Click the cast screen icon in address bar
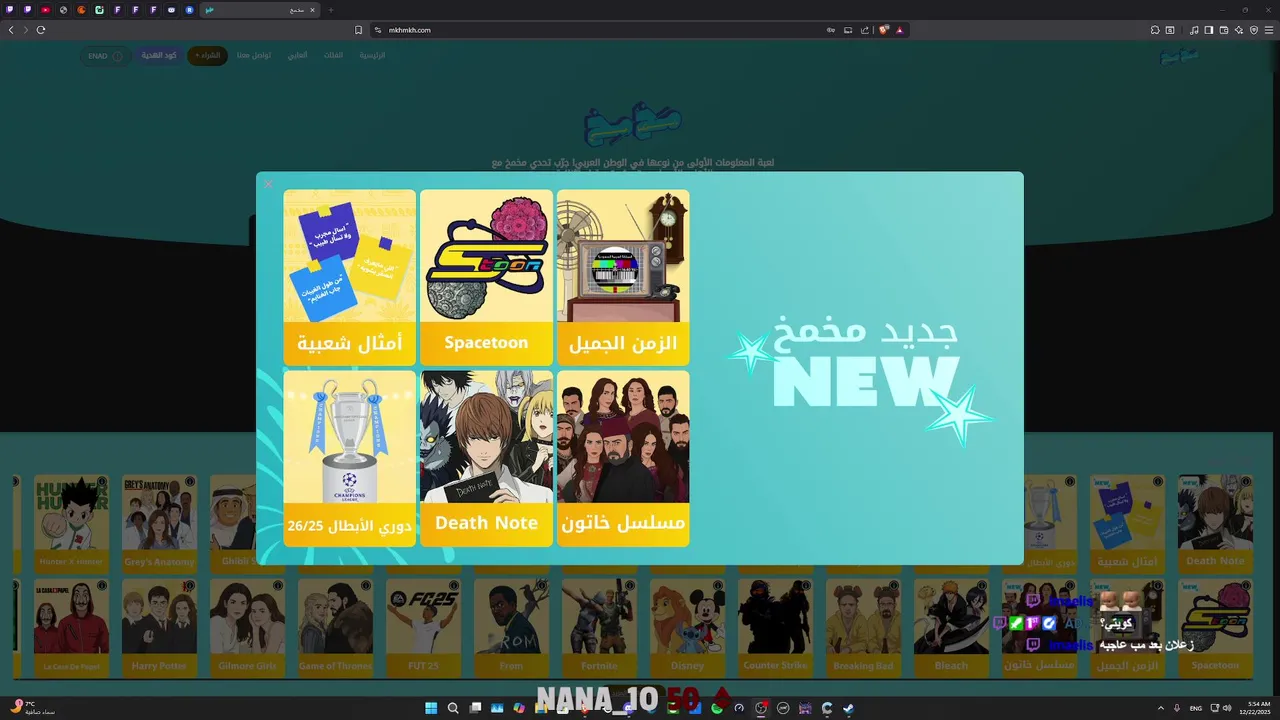Screen dimensions: 1280x720 click(x=848, y=30)
